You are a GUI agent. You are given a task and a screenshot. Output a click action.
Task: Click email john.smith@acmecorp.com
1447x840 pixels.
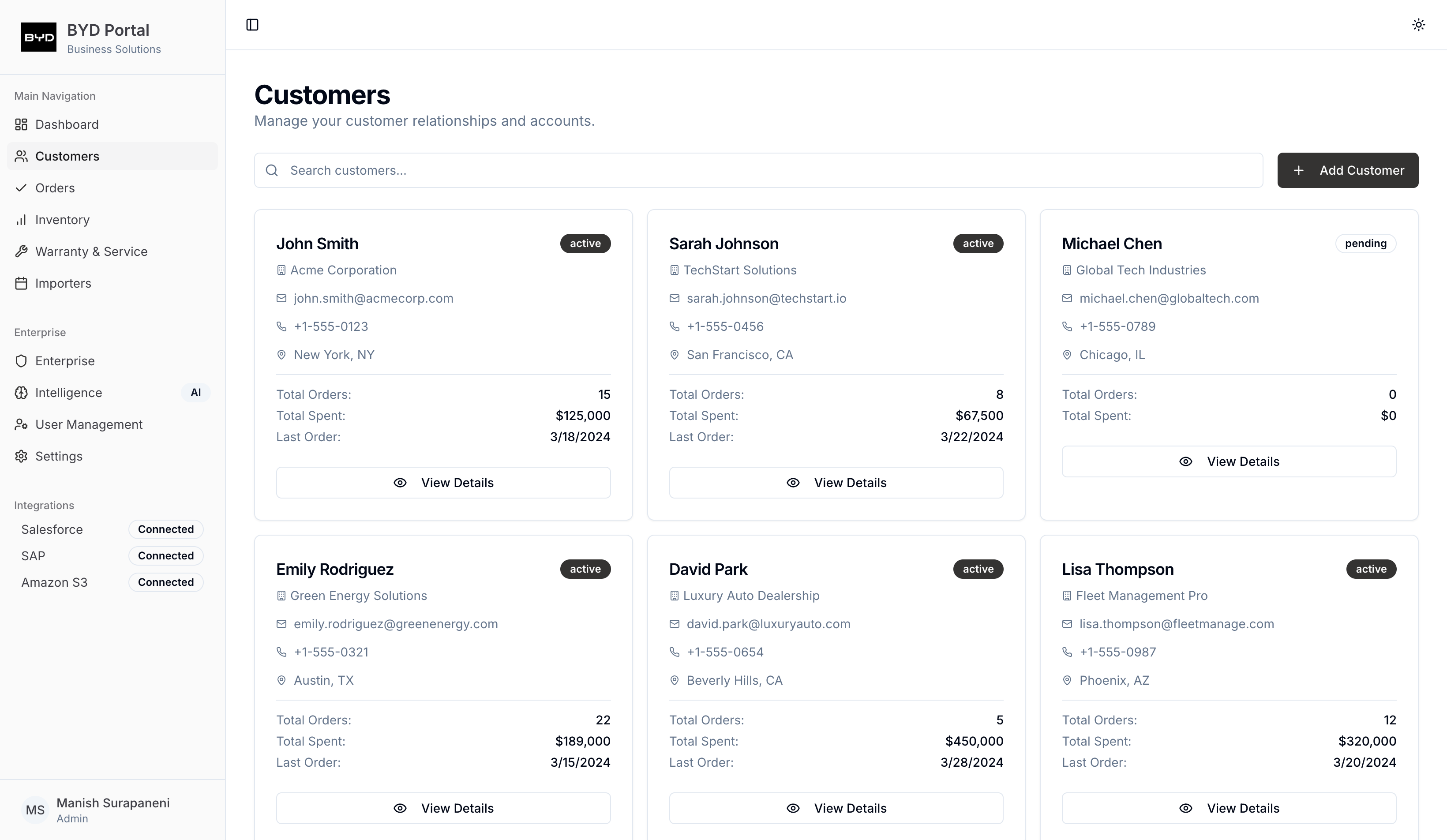[x=373, y=298]
